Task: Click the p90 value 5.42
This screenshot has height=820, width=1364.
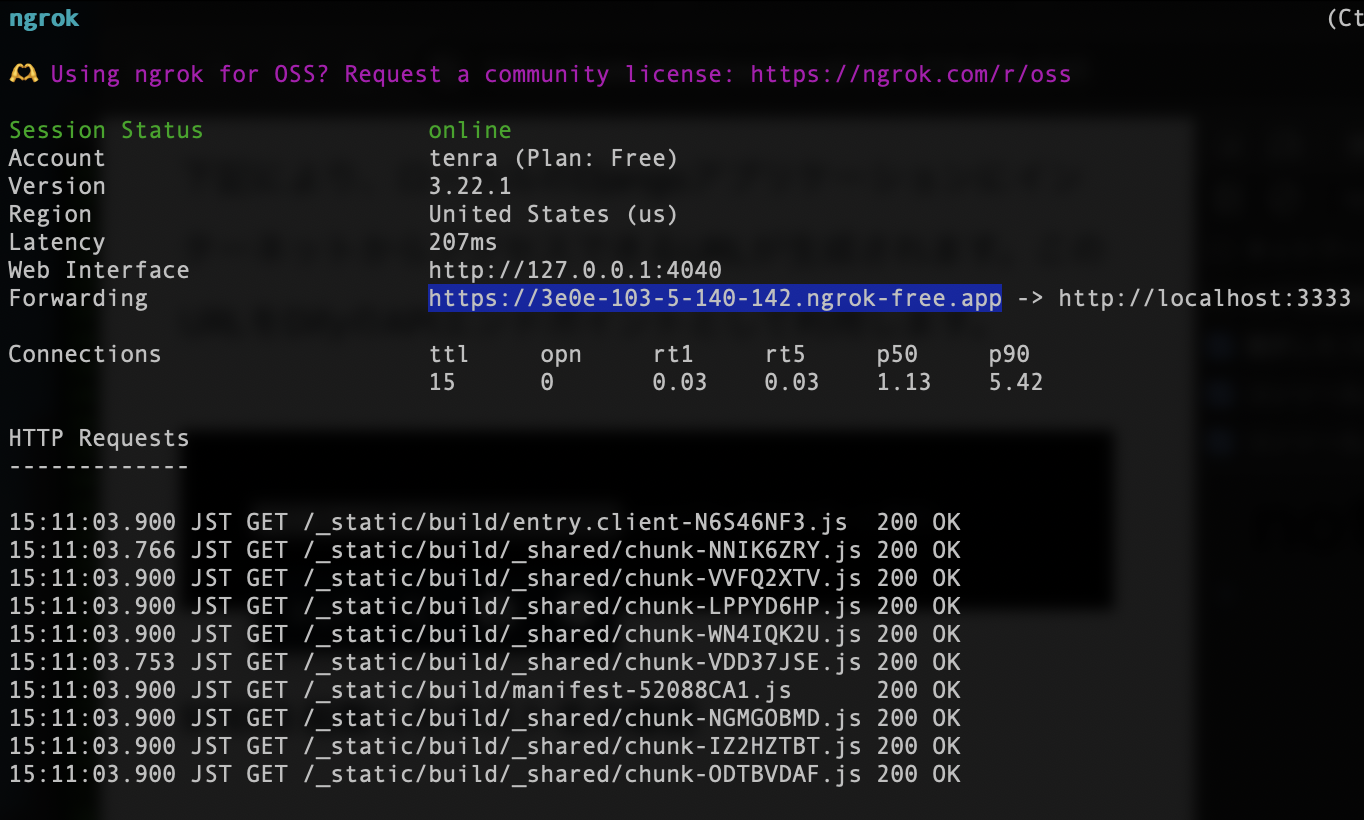Action: [1016, 382]
